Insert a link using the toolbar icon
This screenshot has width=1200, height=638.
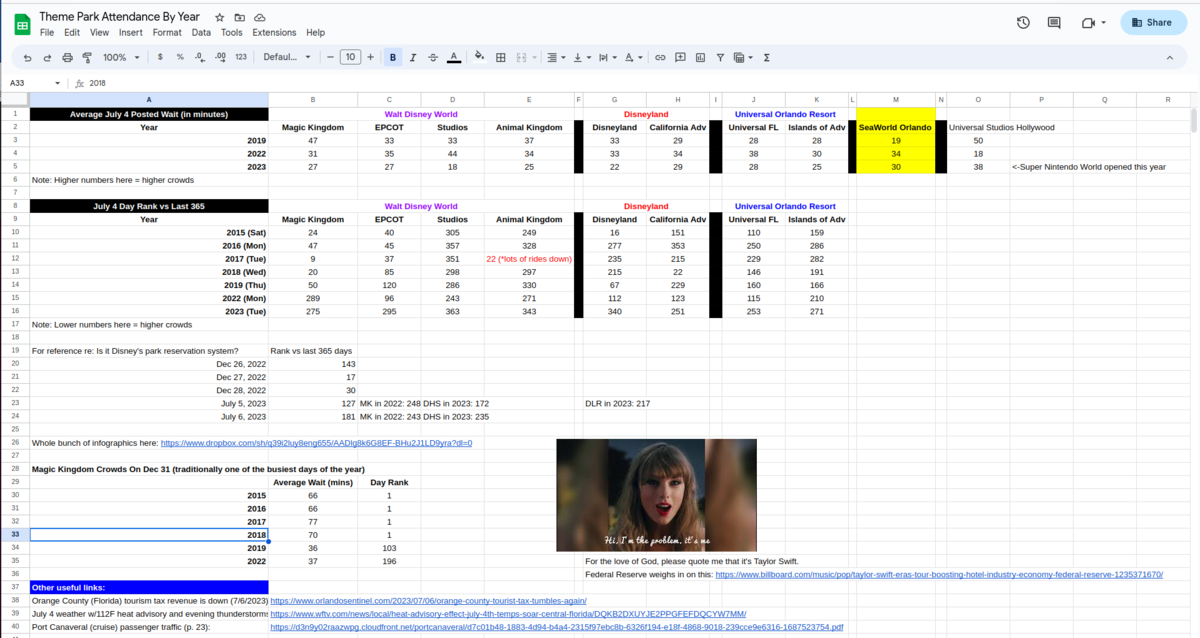(x=660, y=57)
